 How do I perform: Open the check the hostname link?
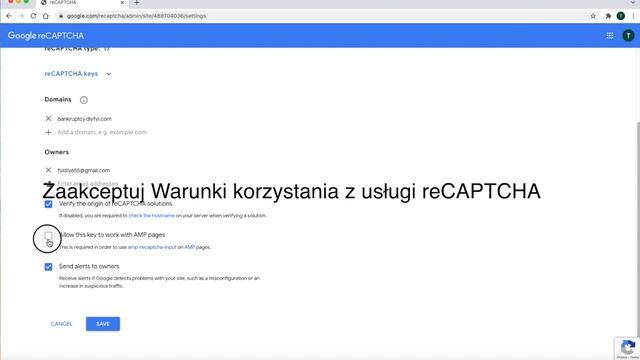151,216
